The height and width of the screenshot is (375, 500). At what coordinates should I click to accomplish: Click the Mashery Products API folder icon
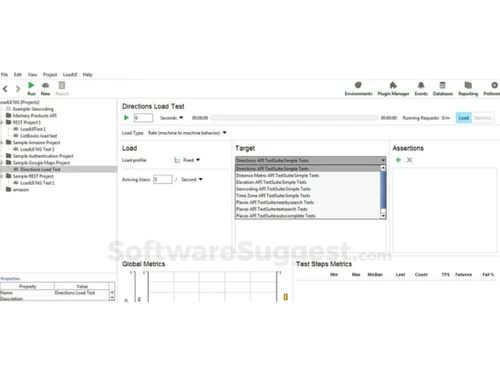(x=9, y=116)
